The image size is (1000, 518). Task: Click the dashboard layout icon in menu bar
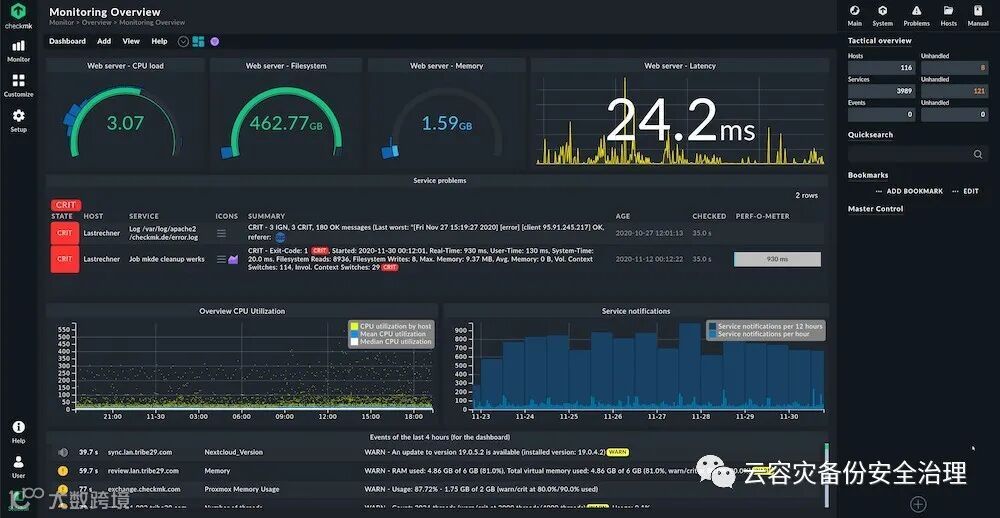(198, 41)
